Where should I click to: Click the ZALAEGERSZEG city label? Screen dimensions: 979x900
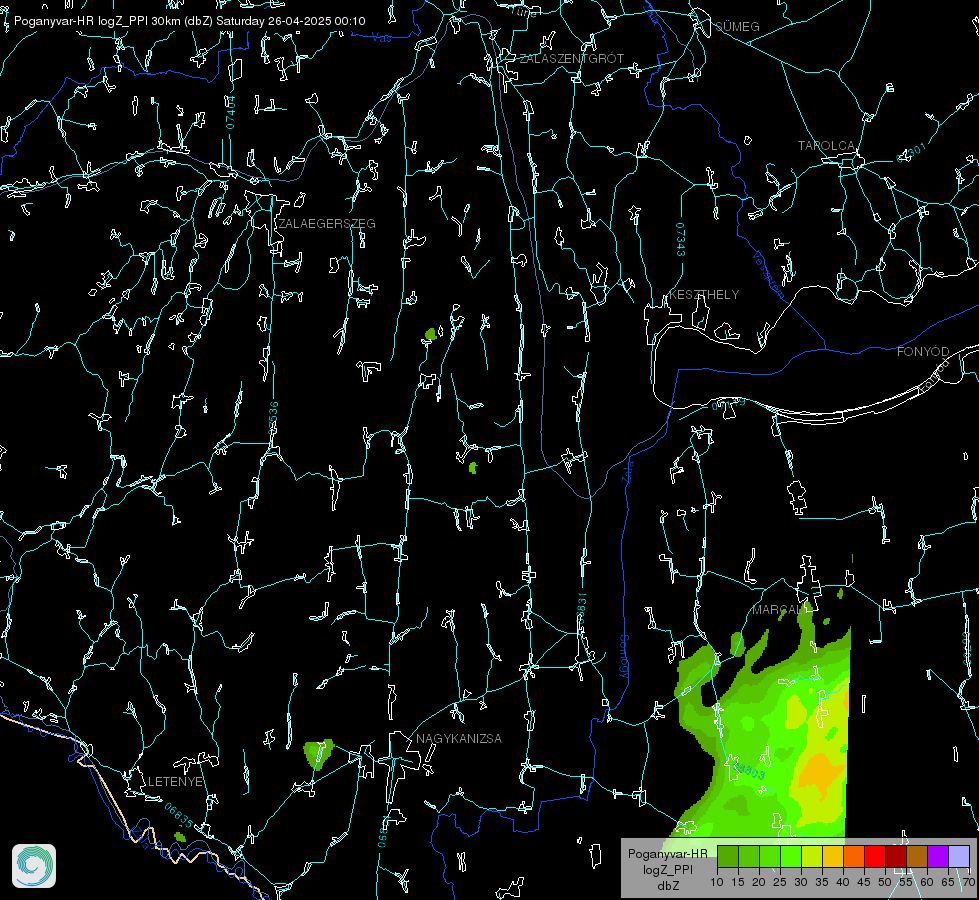coord(327,224)
